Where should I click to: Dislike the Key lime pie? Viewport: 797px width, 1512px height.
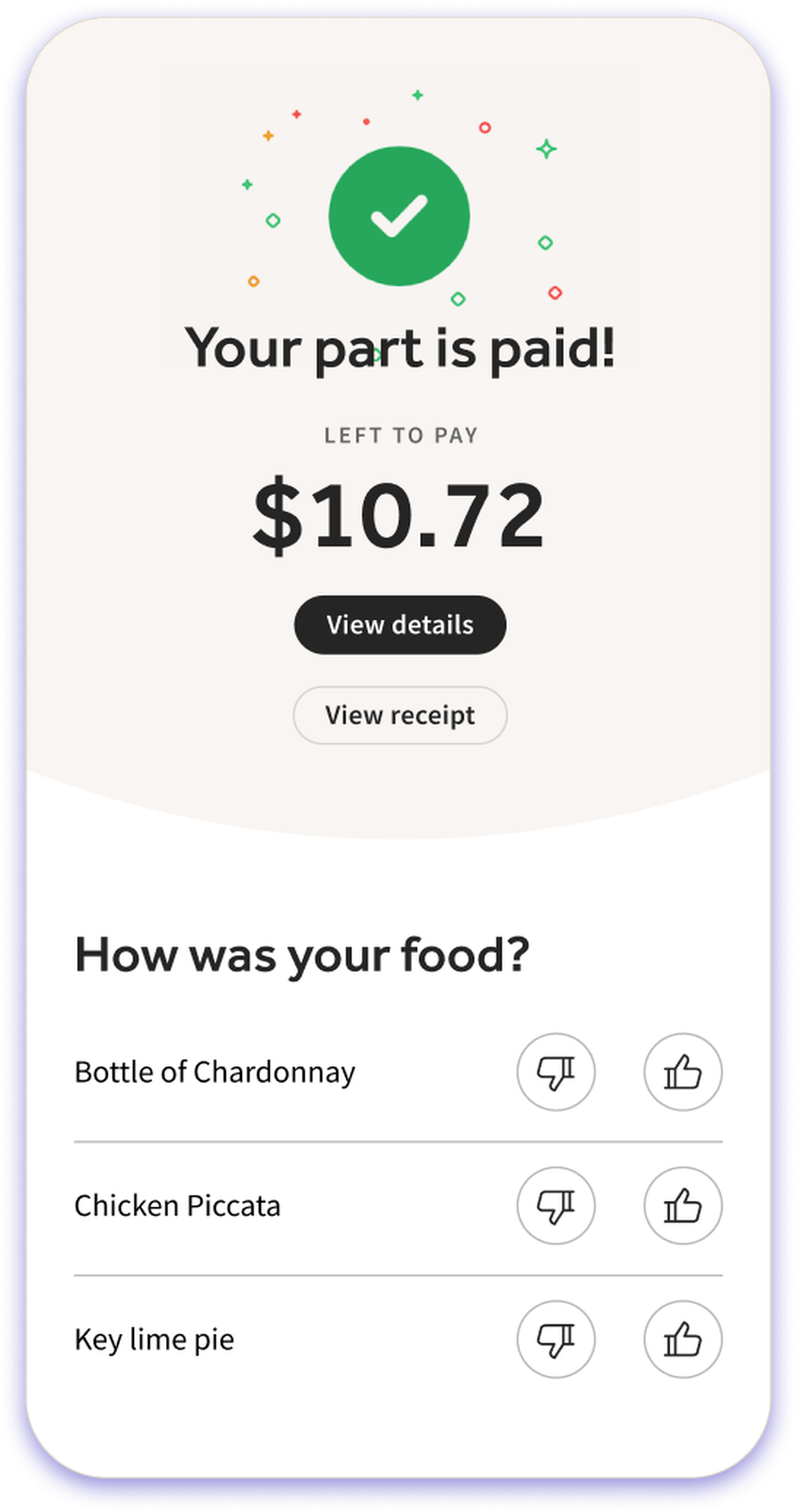(x=556, y=1339)
